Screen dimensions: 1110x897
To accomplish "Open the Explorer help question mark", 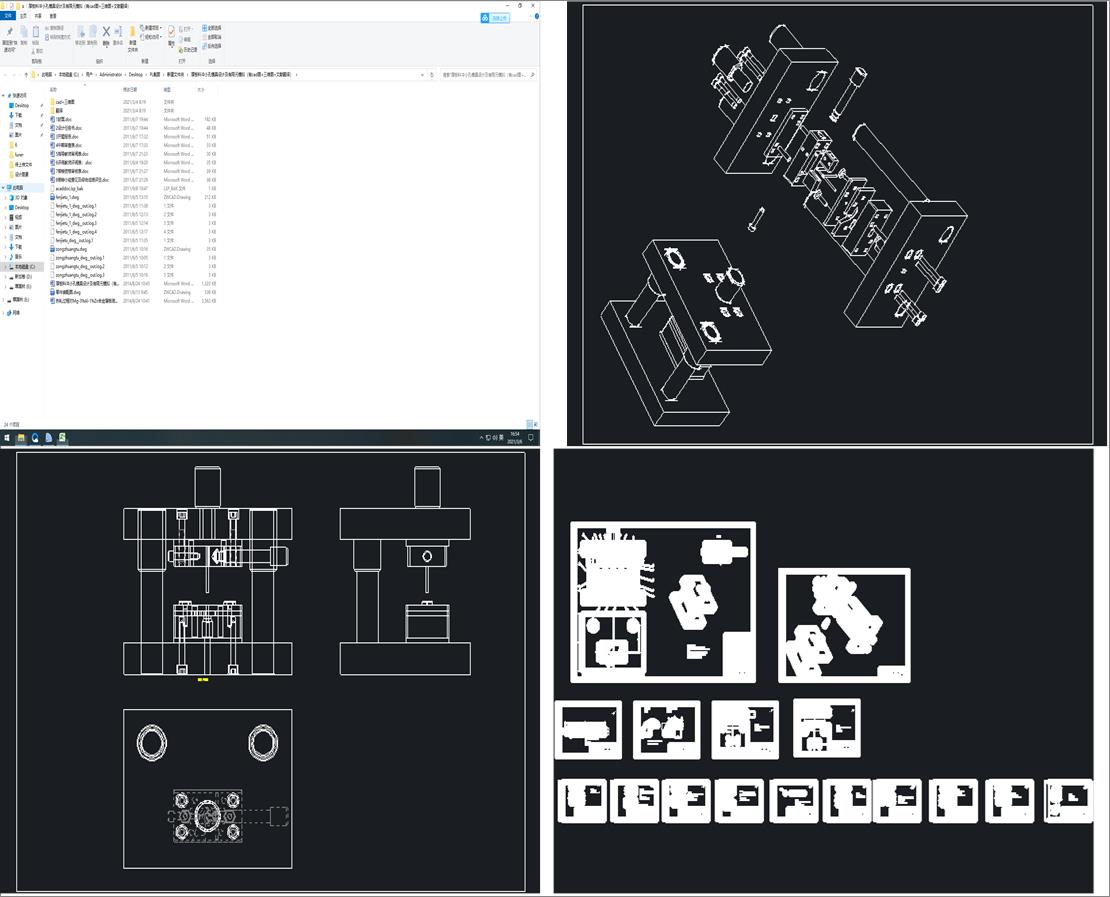I will [x=537, y=16].
